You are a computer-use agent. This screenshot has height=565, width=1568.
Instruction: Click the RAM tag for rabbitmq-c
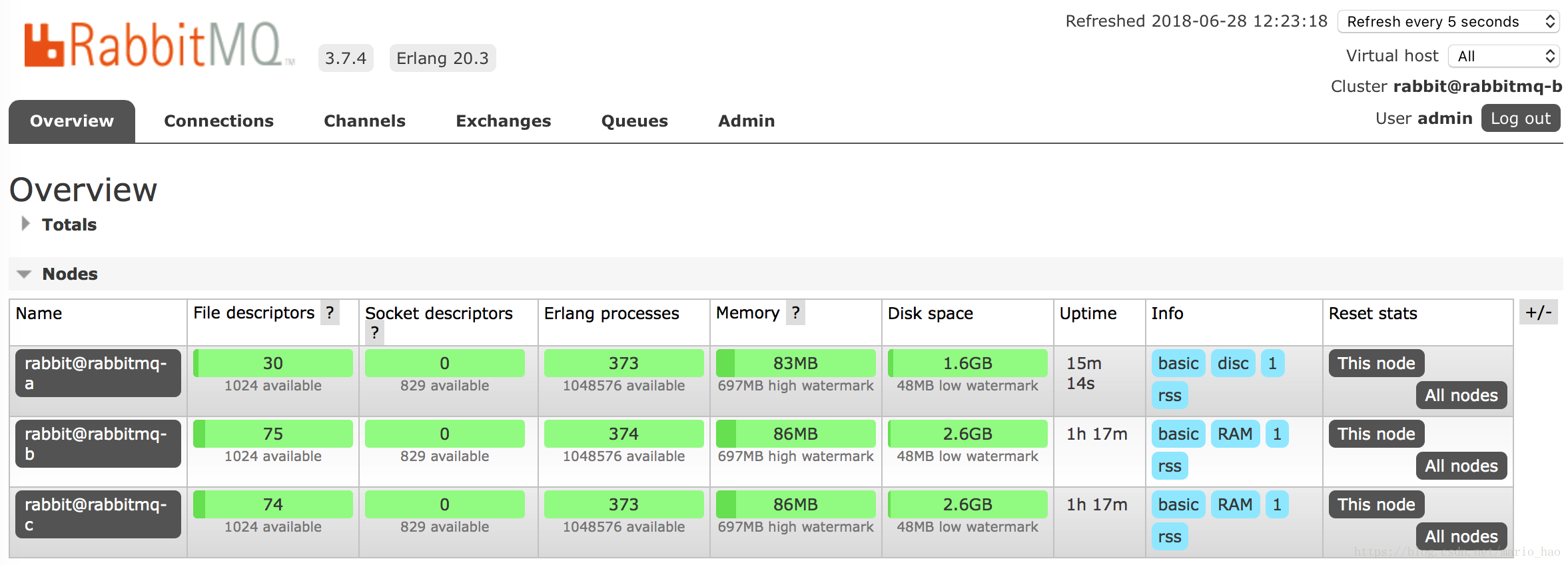[1235, 504]
